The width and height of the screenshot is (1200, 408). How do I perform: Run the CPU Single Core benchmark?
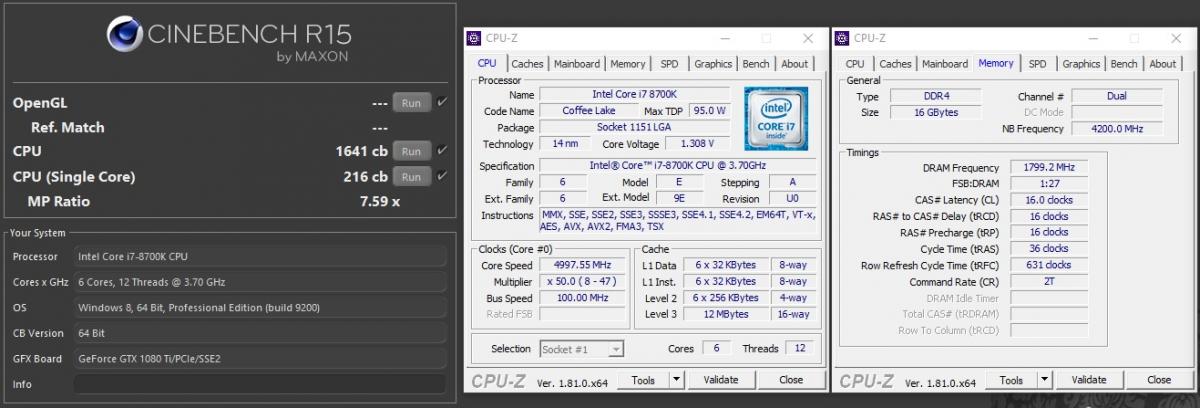pos(411,176)
